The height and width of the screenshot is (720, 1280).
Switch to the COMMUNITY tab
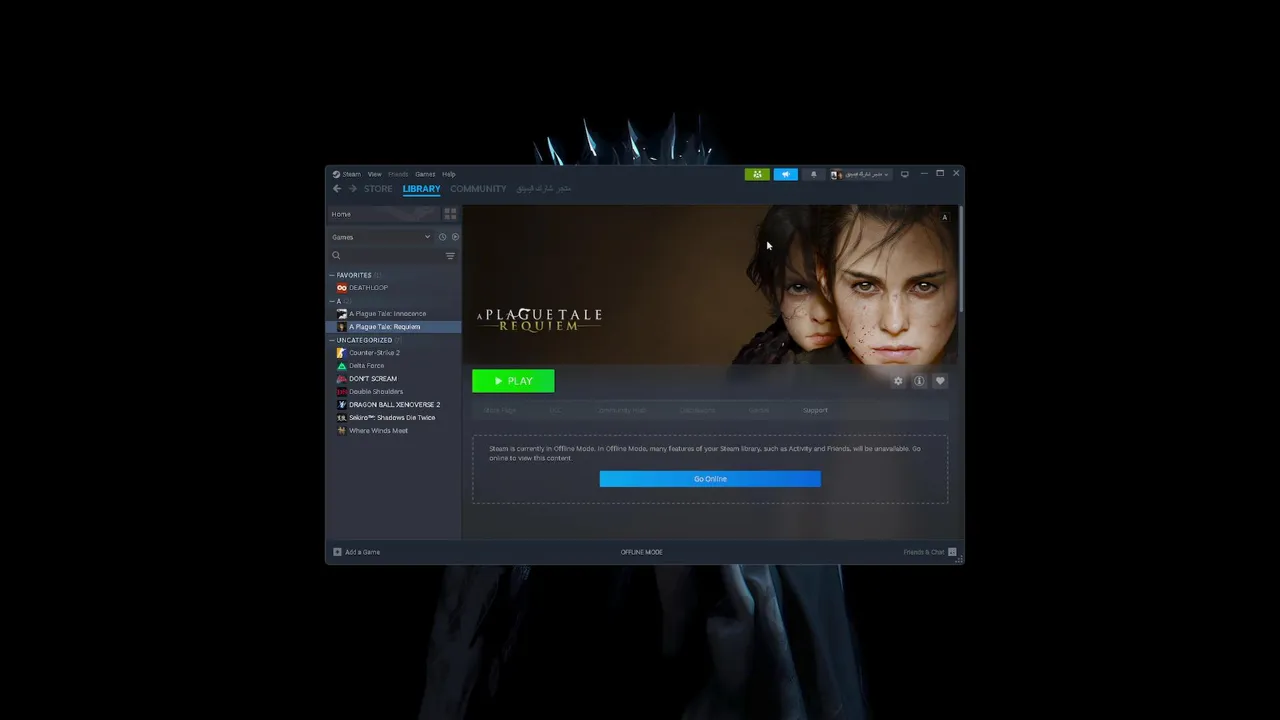[x=478, y=189]
